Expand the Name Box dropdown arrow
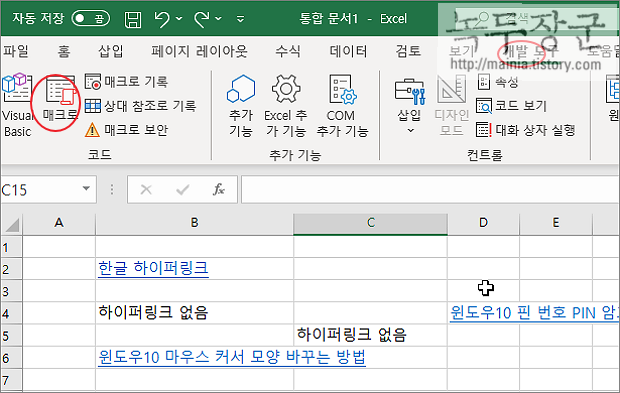Viewport: 620px width, 393px height. pos(86,189)
